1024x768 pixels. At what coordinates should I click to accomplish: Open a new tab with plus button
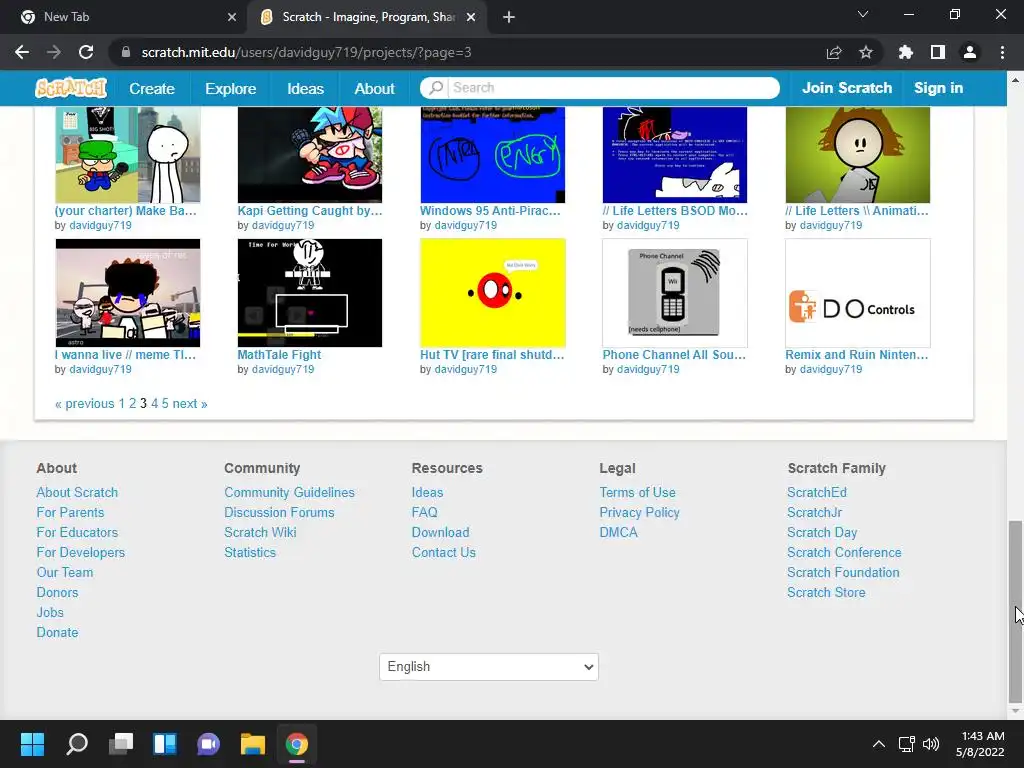pos(509,17)
